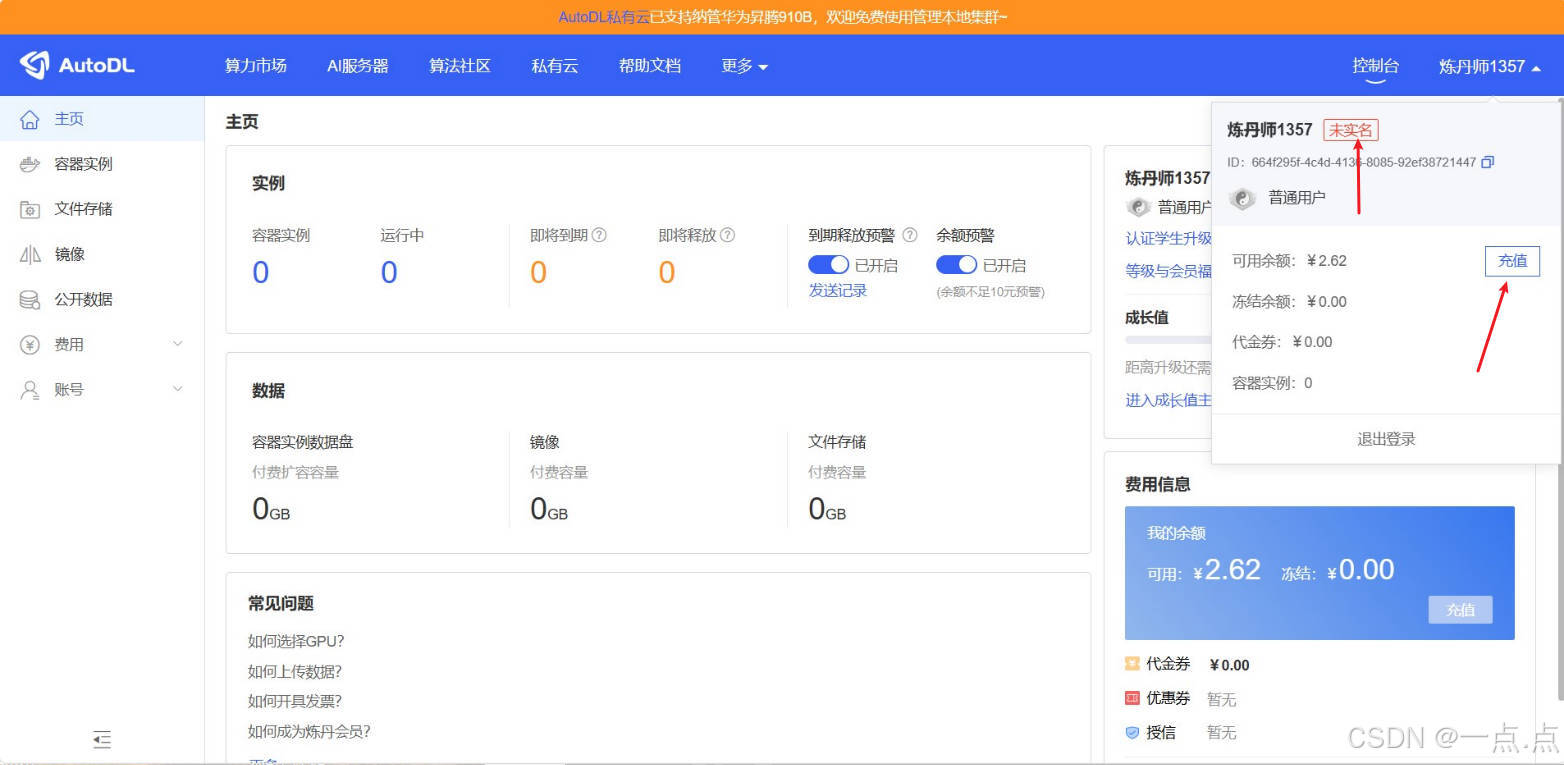Screen dimensions: 1564x765
Task: Toggle the 余额预警 switch
Action: (x=956, y=265)
